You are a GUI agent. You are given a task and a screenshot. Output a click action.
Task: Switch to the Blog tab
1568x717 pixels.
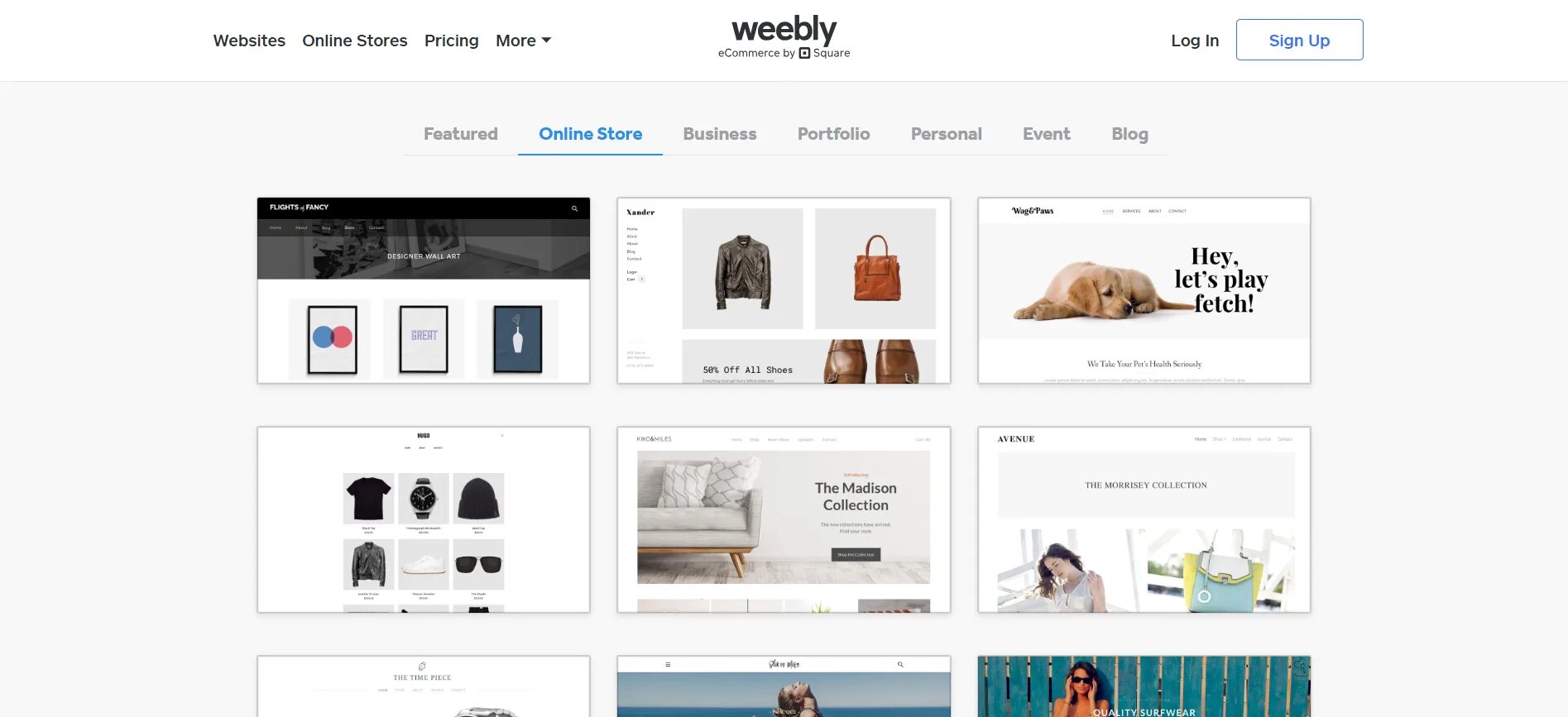(x=1129, y=134)
